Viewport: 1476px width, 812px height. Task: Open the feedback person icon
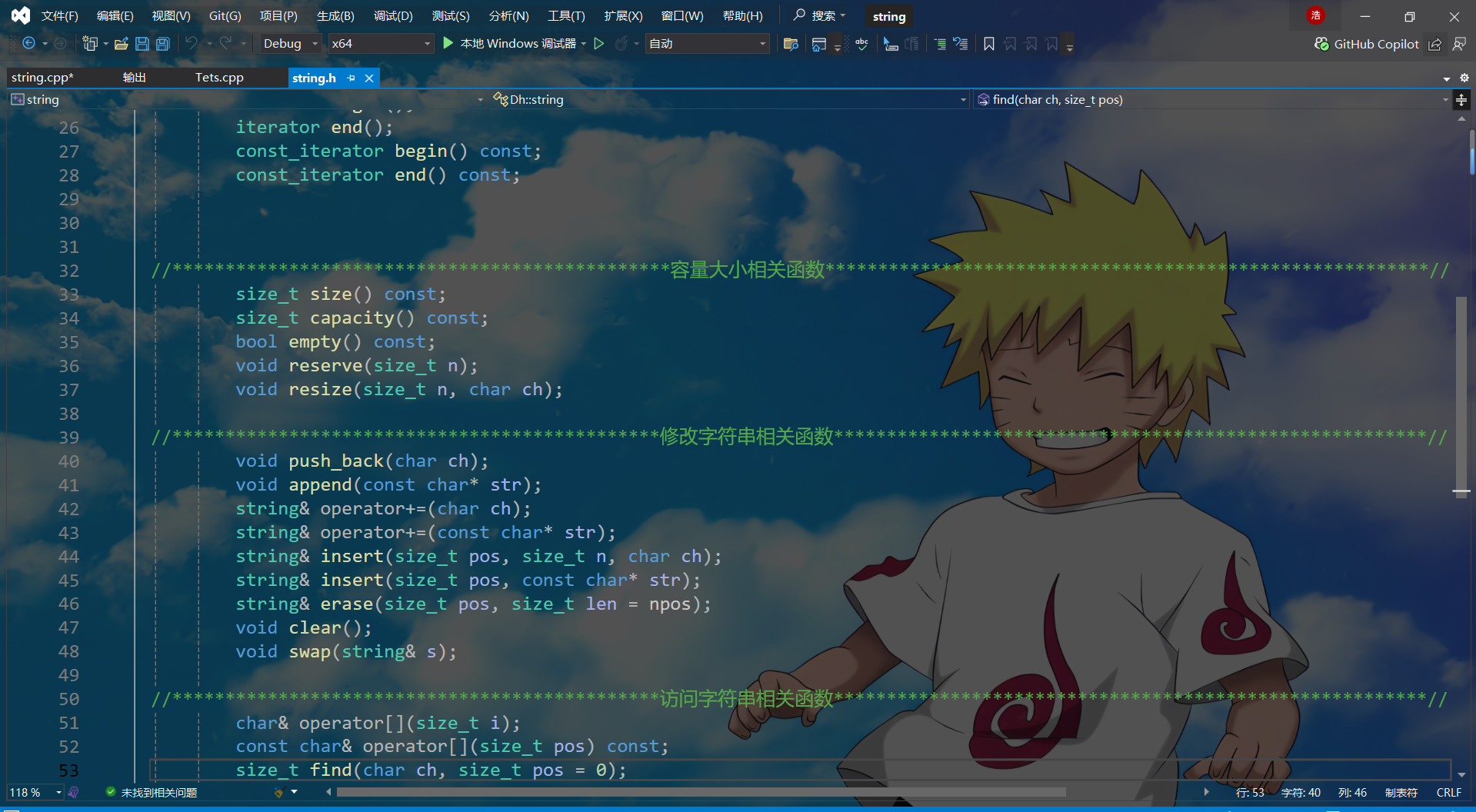point(1459,45)
